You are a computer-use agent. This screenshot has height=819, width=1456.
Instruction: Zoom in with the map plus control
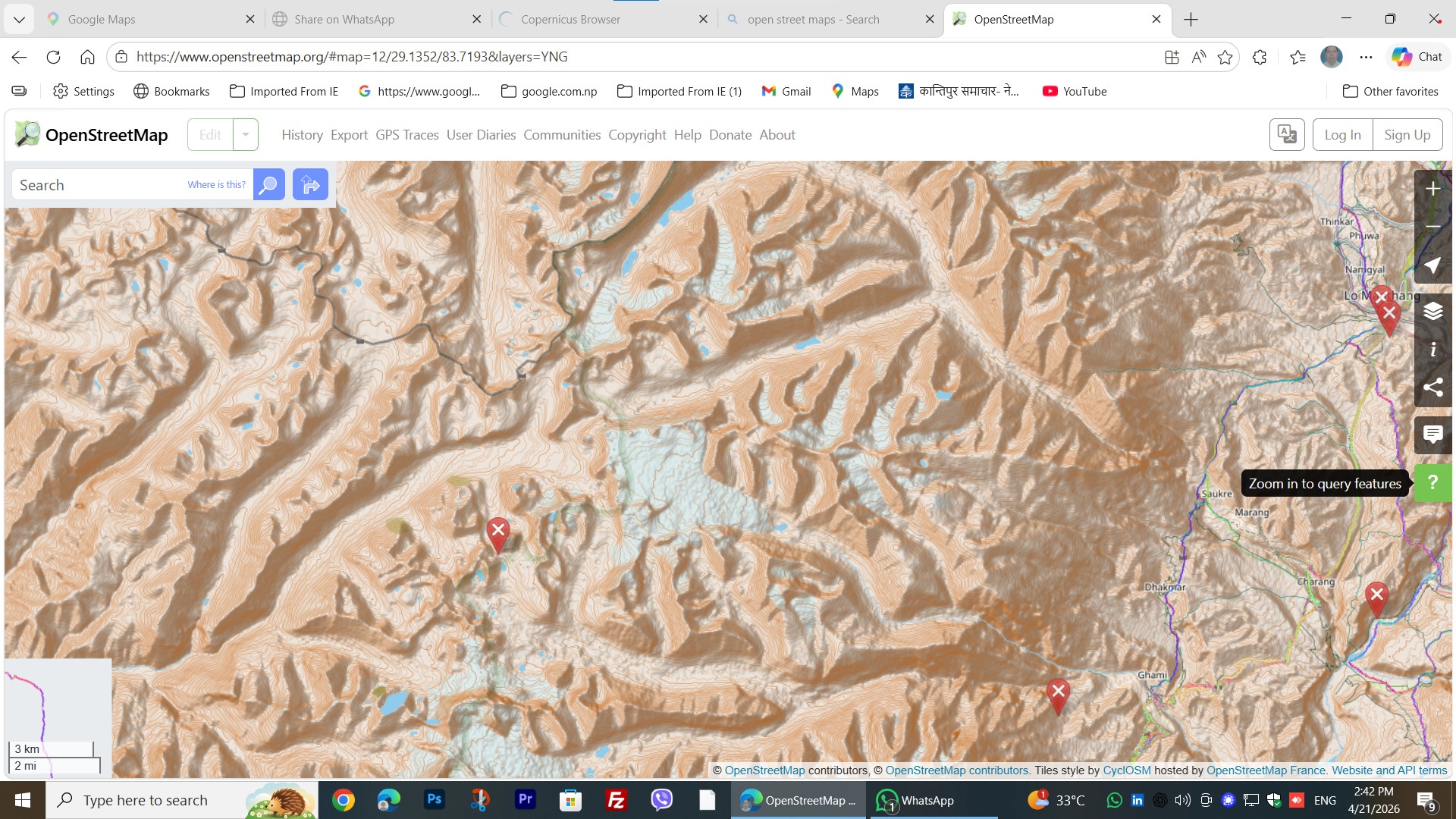(1432, 189)
